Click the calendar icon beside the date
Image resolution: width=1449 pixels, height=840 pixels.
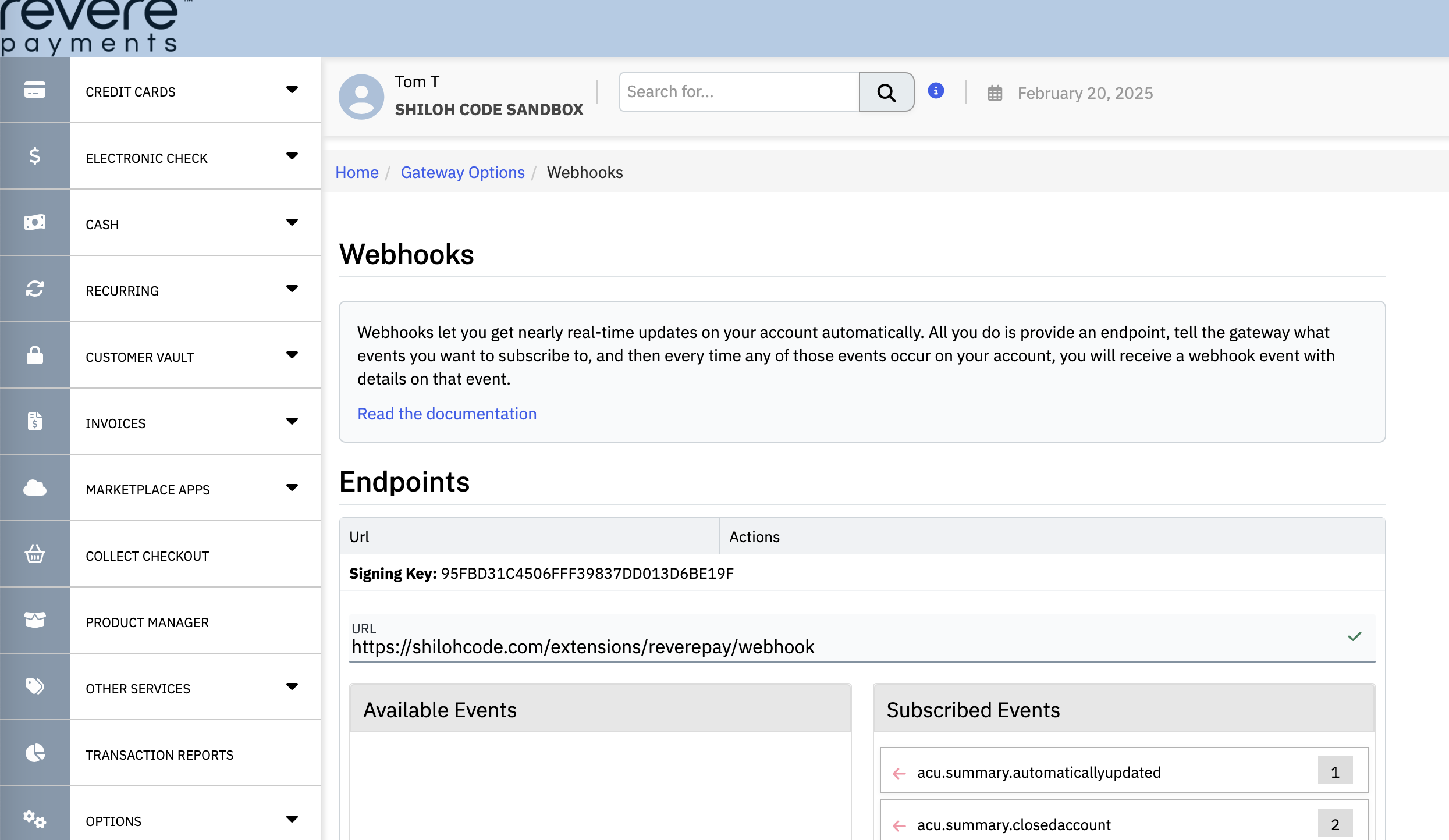click(995, 93)
